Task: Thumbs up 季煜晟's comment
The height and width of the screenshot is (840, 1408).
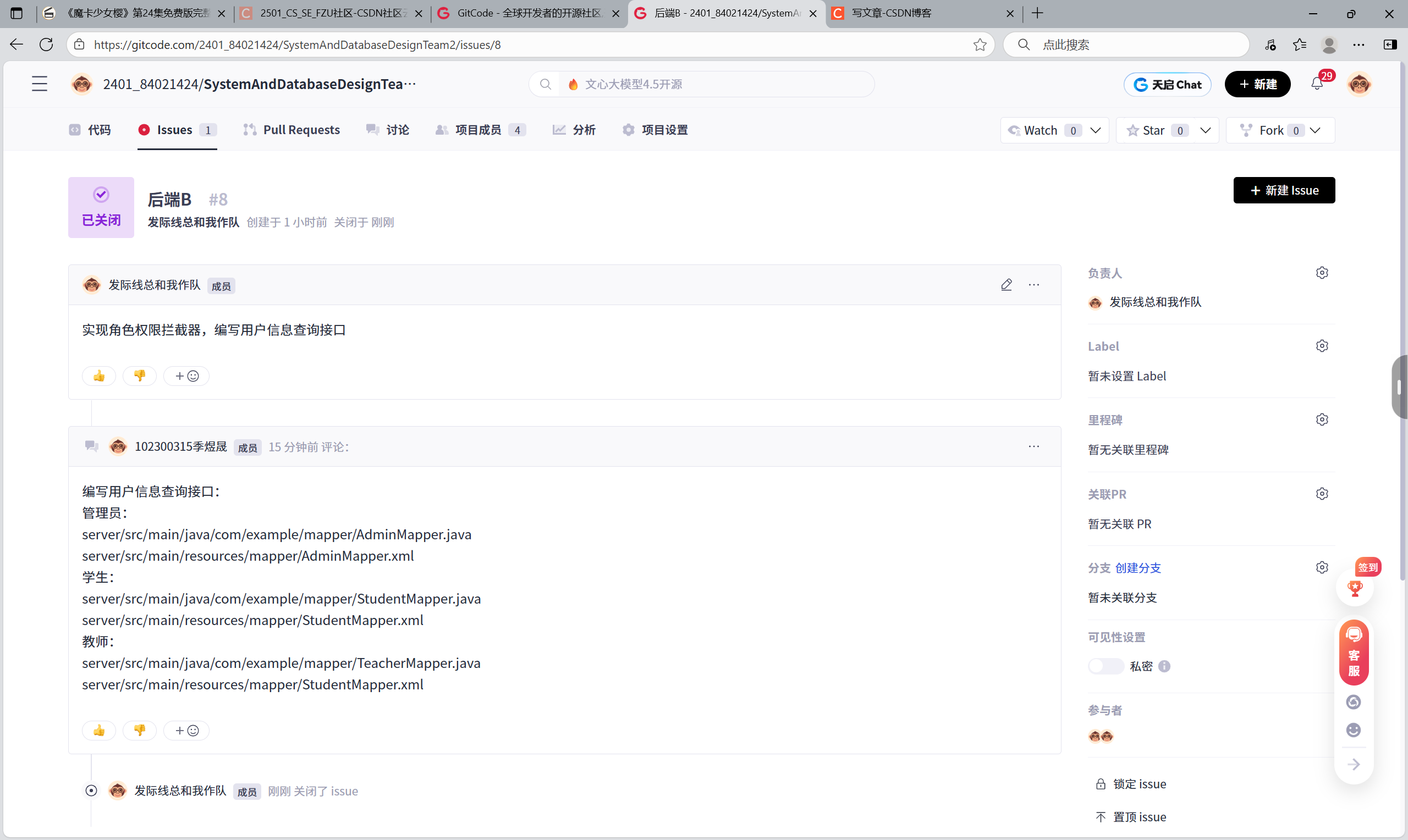Action: tap(99, 730)
